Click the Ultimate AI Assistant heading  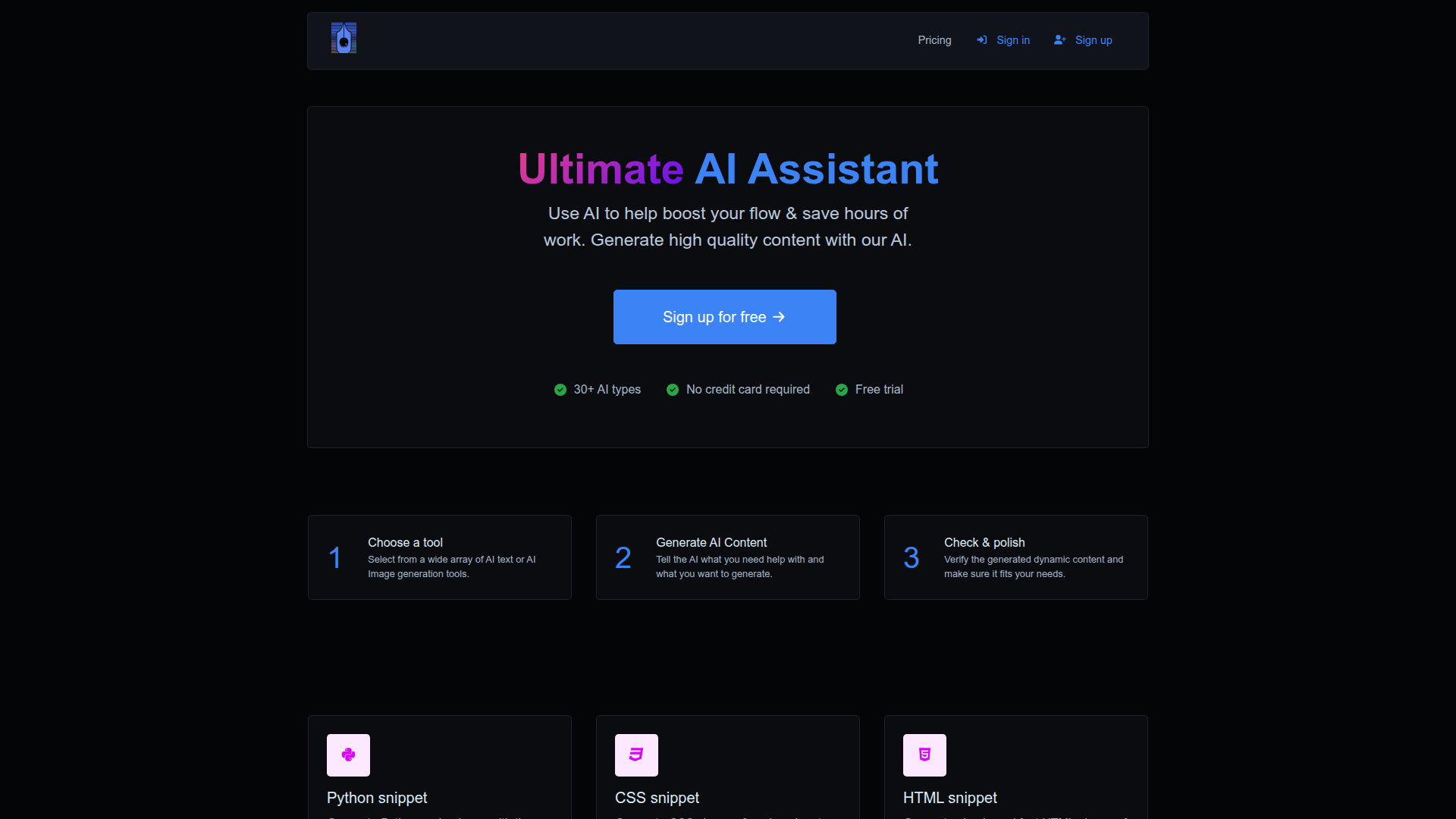point(728,168)
